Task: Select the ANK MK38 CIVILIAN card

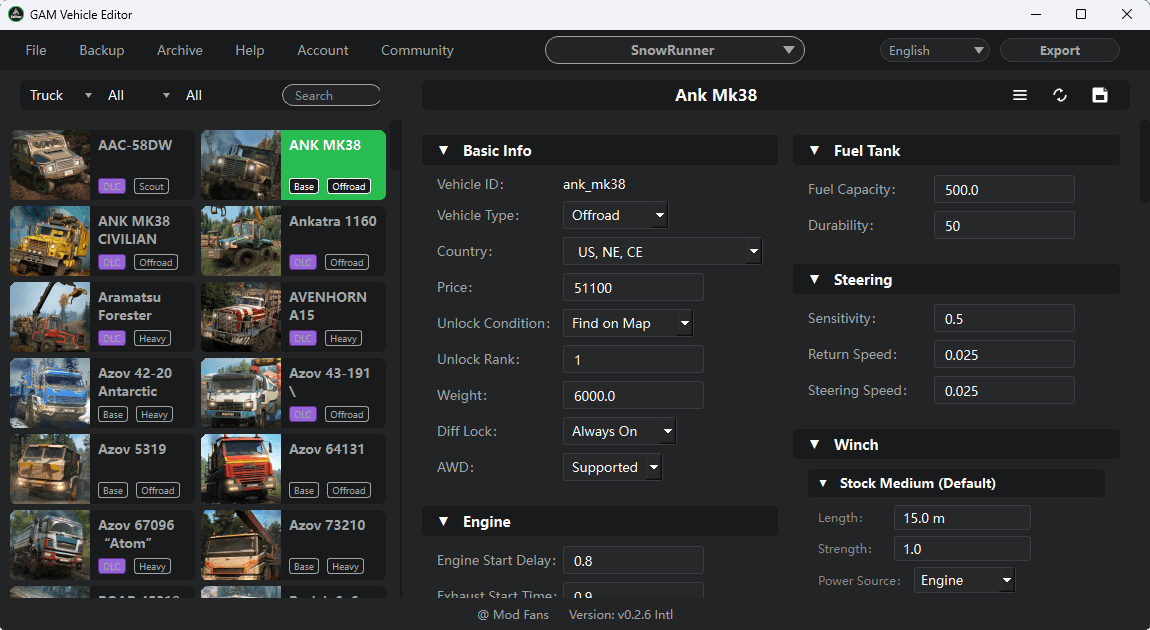Action: (102, 241)
